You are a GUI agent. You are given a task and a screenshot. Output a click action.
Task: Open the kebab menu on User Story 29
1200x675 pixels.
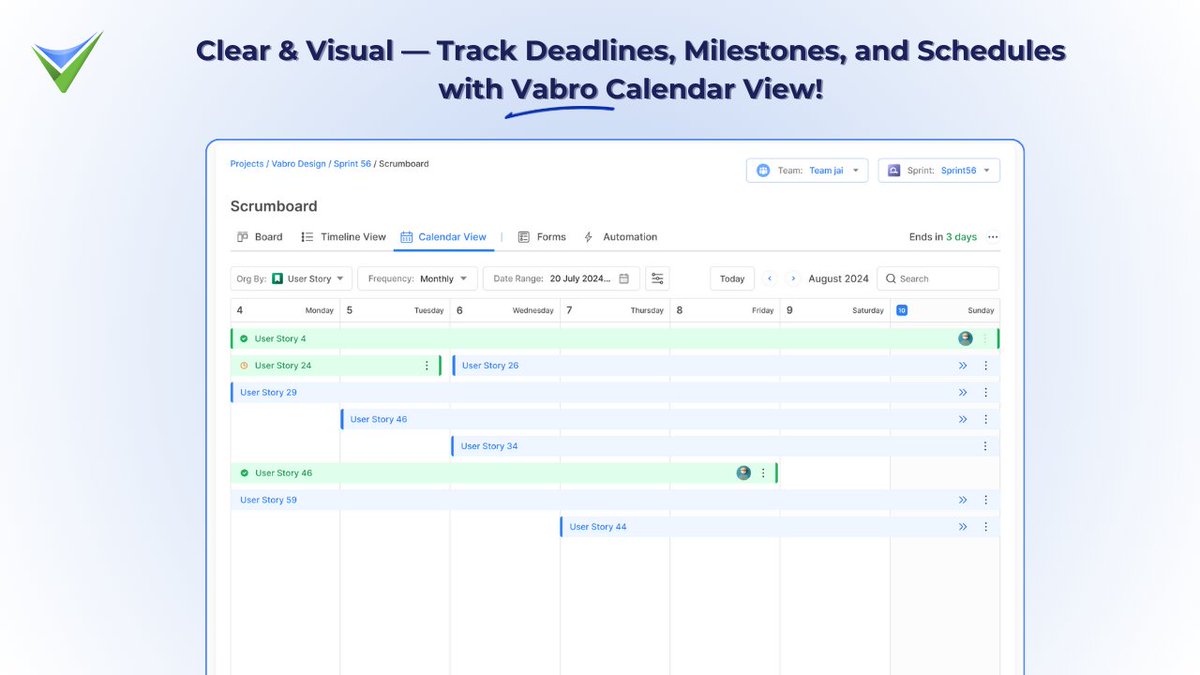(x=985, y=393)
